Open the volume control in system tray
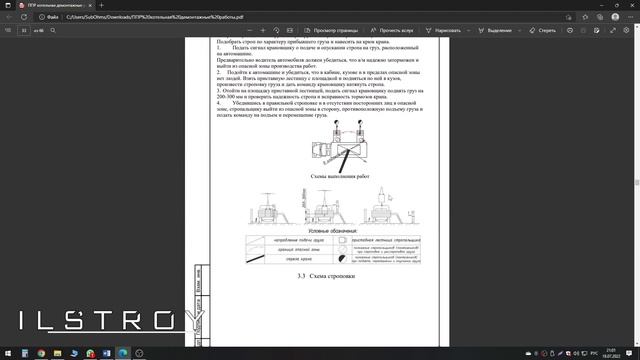The height and width of the screenshot is (360, 640). click(576, 353)
